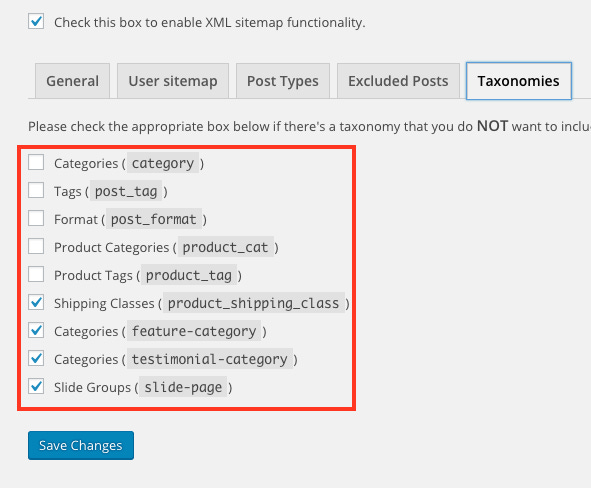Uncheck the Shipping Classes checkbox
The height and width of the screenshot is (488, 591).
[36, 302]
